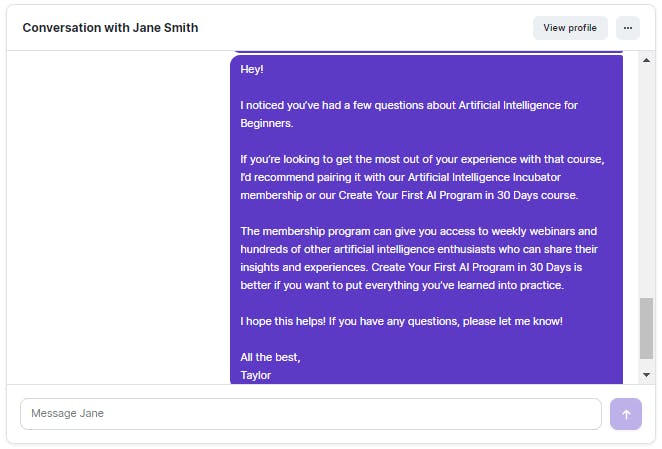
Task: Click the paragraph about weekly webinars membership
Action: 419,258
